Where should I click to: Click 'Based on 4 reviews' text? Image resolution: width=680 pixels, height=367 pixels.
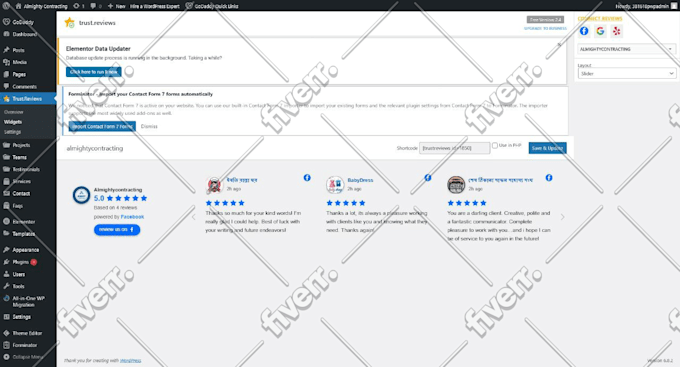115,207
